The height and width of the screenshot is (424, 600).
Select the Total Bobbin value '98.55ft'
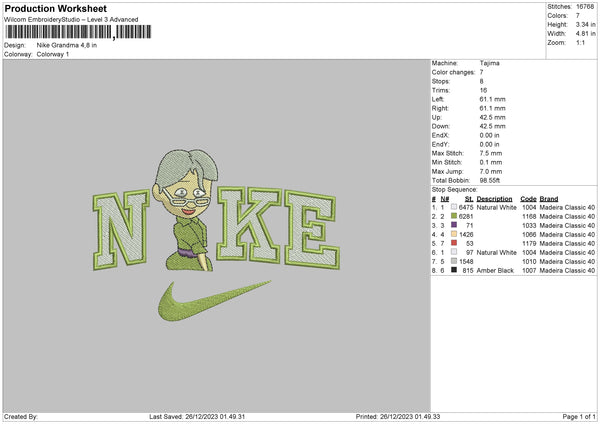pos(490,180)
